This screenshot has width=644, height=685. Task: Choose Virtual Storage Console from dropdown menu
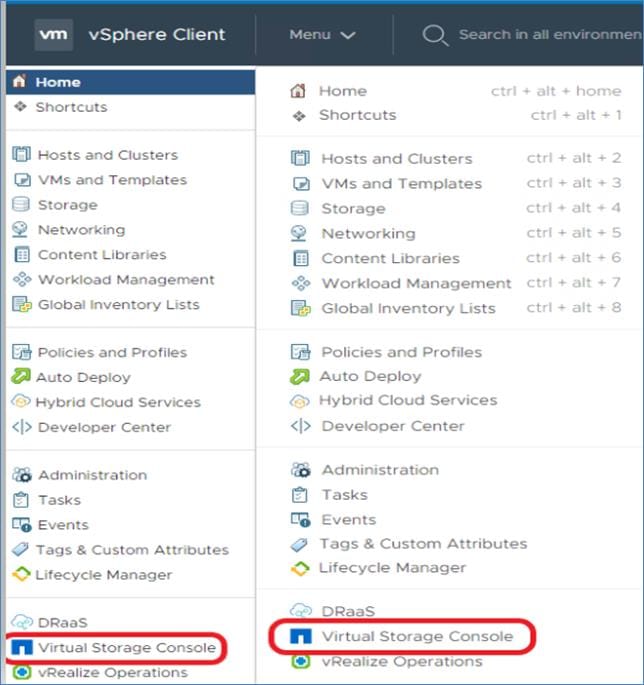point(417,636)
